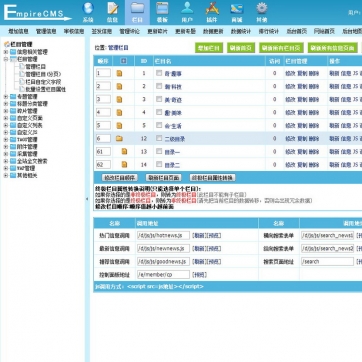Open the 用户 (User) person icon
Screen dimensions: 362x362
[187, 8]
